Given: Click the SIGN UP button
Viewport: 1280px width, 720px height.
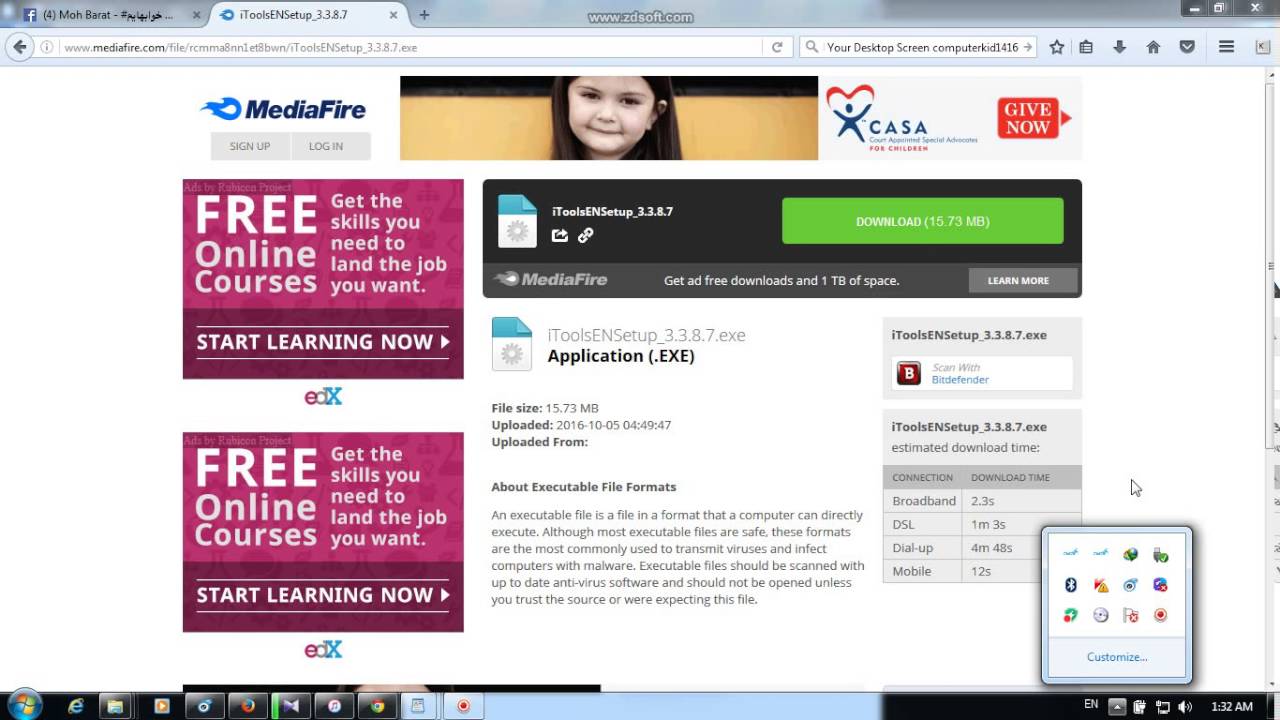Looking at the screenshot, I should pos(250,146).
